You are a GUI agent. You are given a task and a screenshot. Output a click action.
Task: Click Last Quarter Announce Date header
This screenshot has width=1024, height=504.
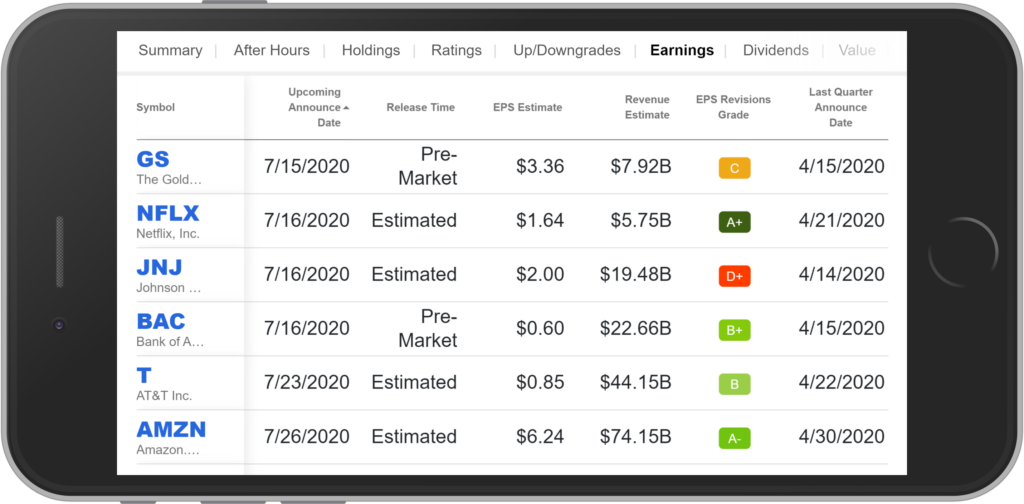coord(840,107)
